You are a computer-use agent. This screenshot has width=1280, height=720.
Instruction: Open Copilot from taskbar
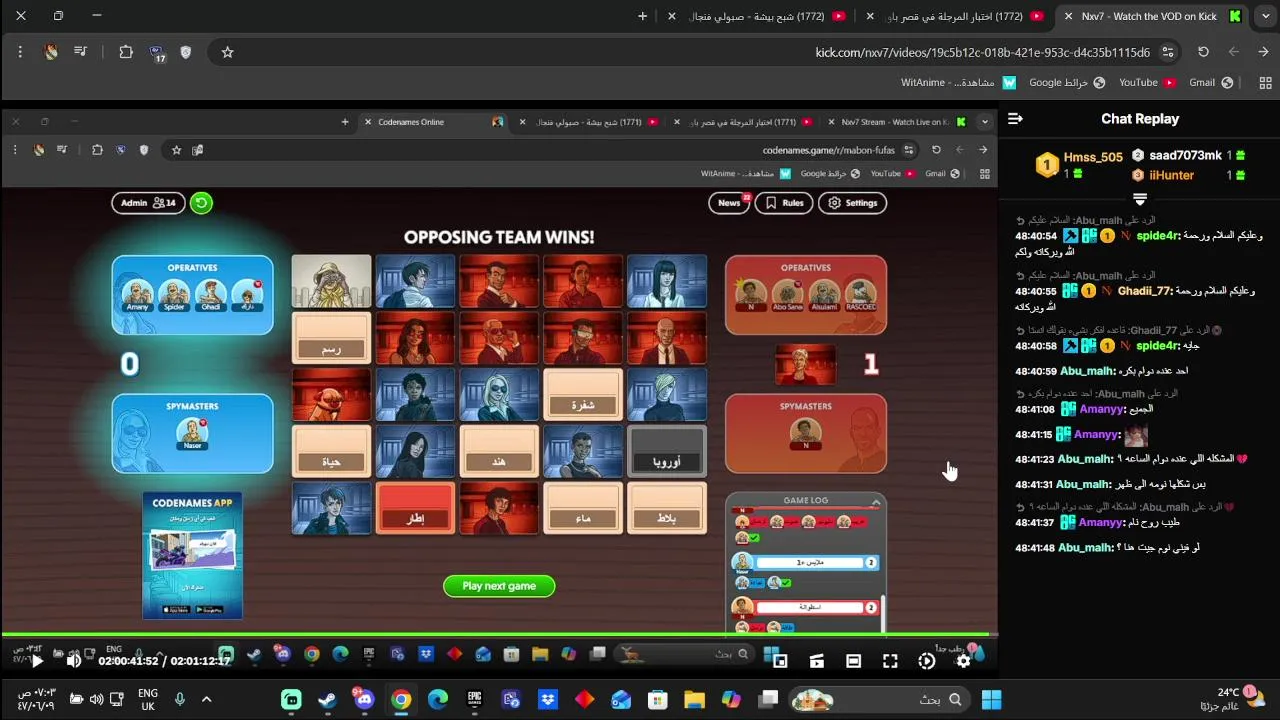click(x=731, y=699)
